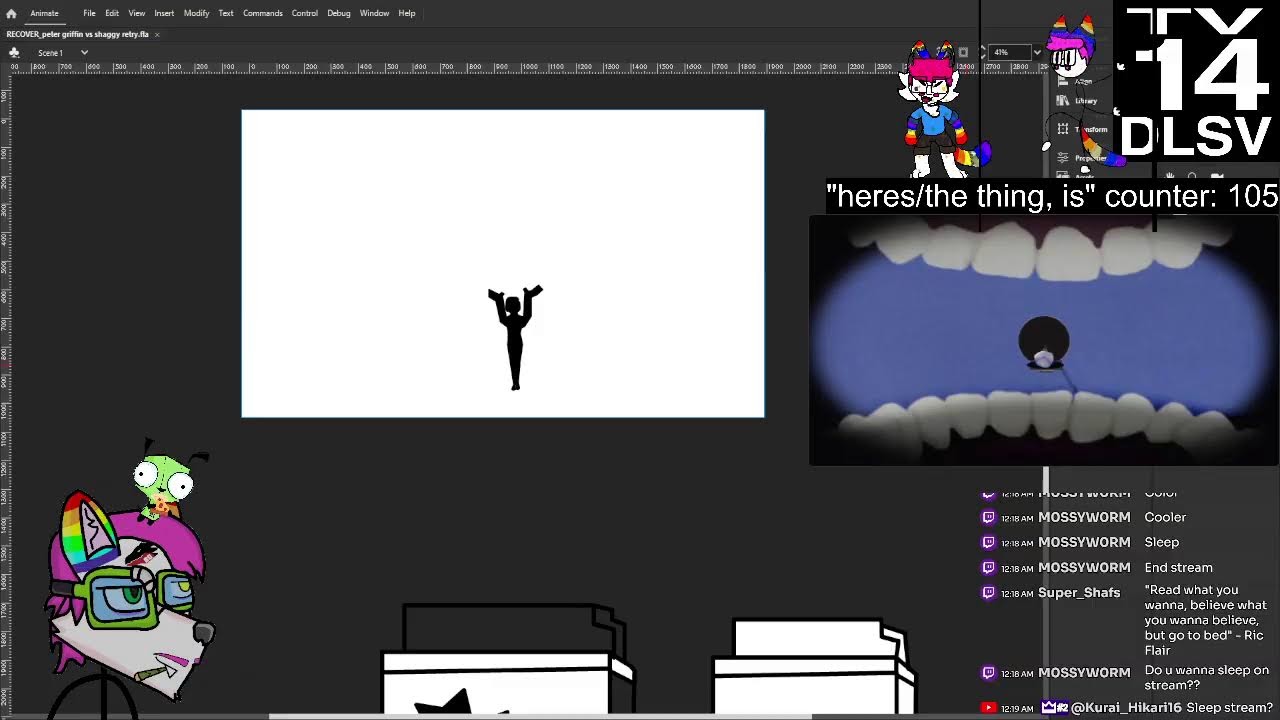Close the RECOVER_peter griffin document tab
The image size is (1280, 720).
click(157, 34)
